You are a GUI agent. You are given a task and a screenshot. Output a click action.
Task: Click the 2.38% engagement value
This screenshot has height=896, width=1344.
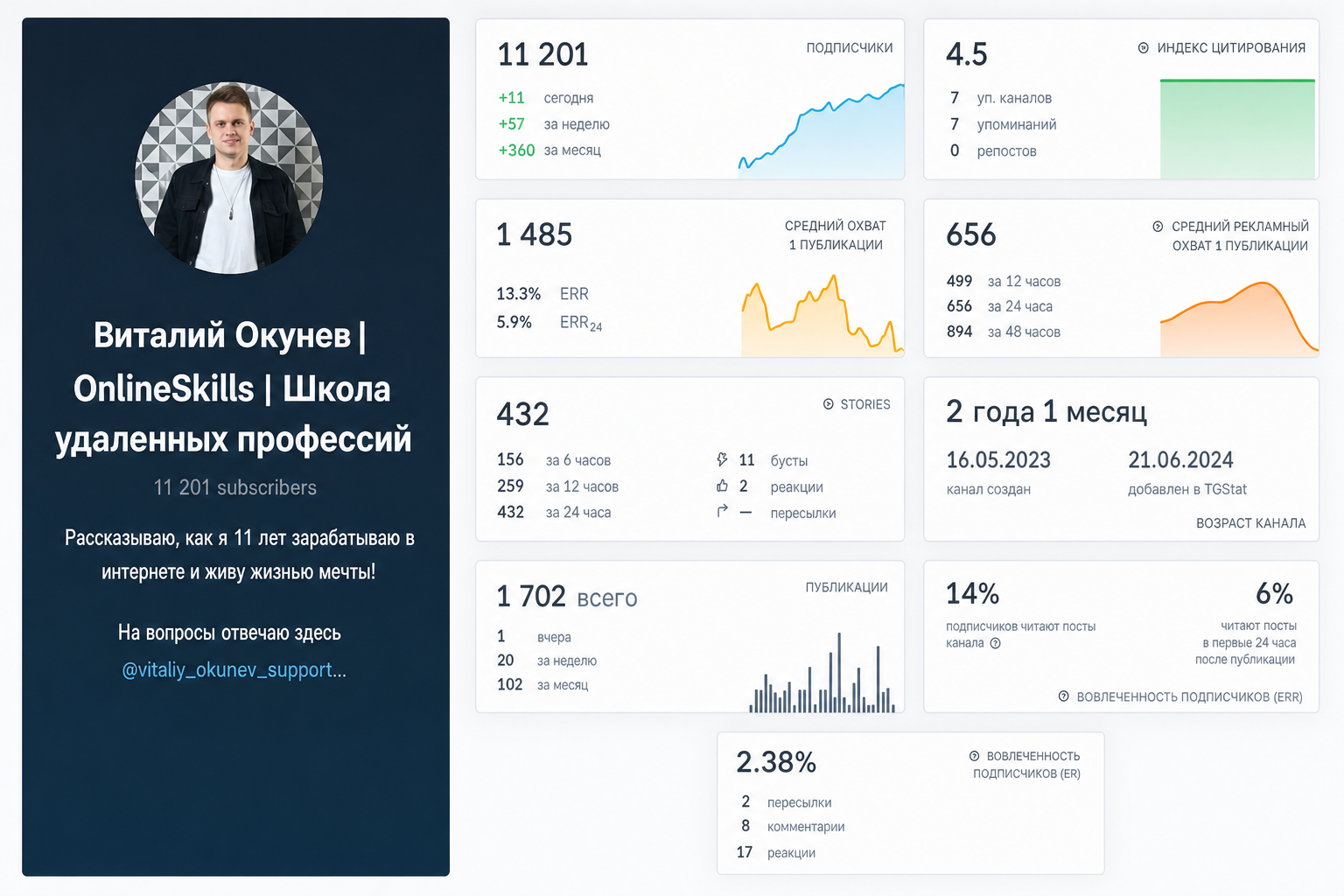click(776, 762)
